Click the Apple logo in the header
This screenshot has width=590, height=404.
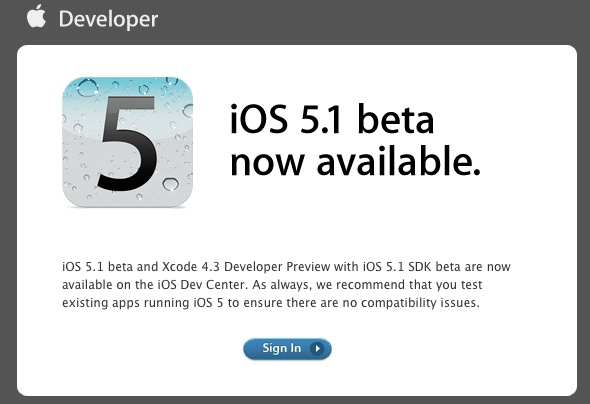36,16
